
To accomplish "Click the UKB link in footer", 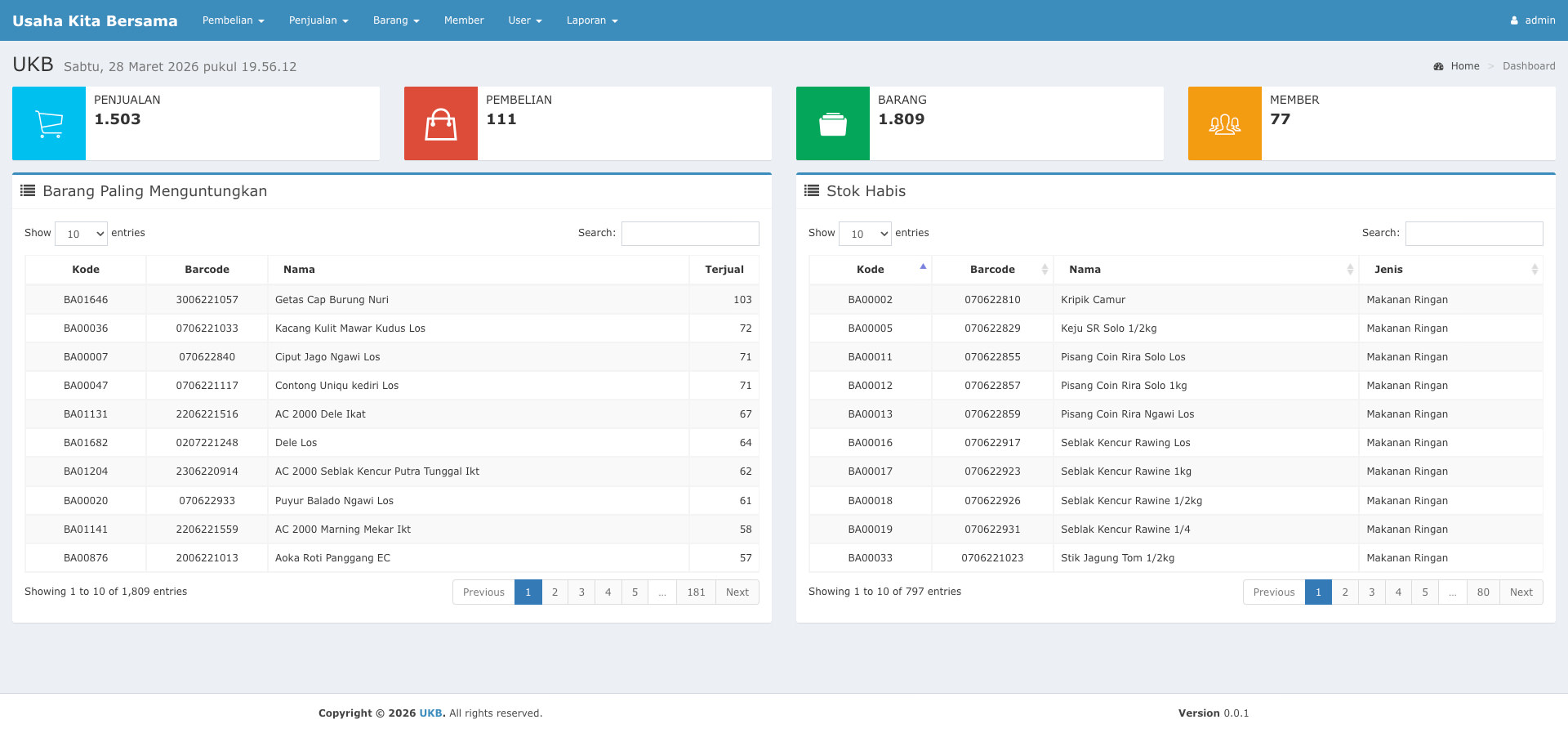I will click(x=430, y=713).
